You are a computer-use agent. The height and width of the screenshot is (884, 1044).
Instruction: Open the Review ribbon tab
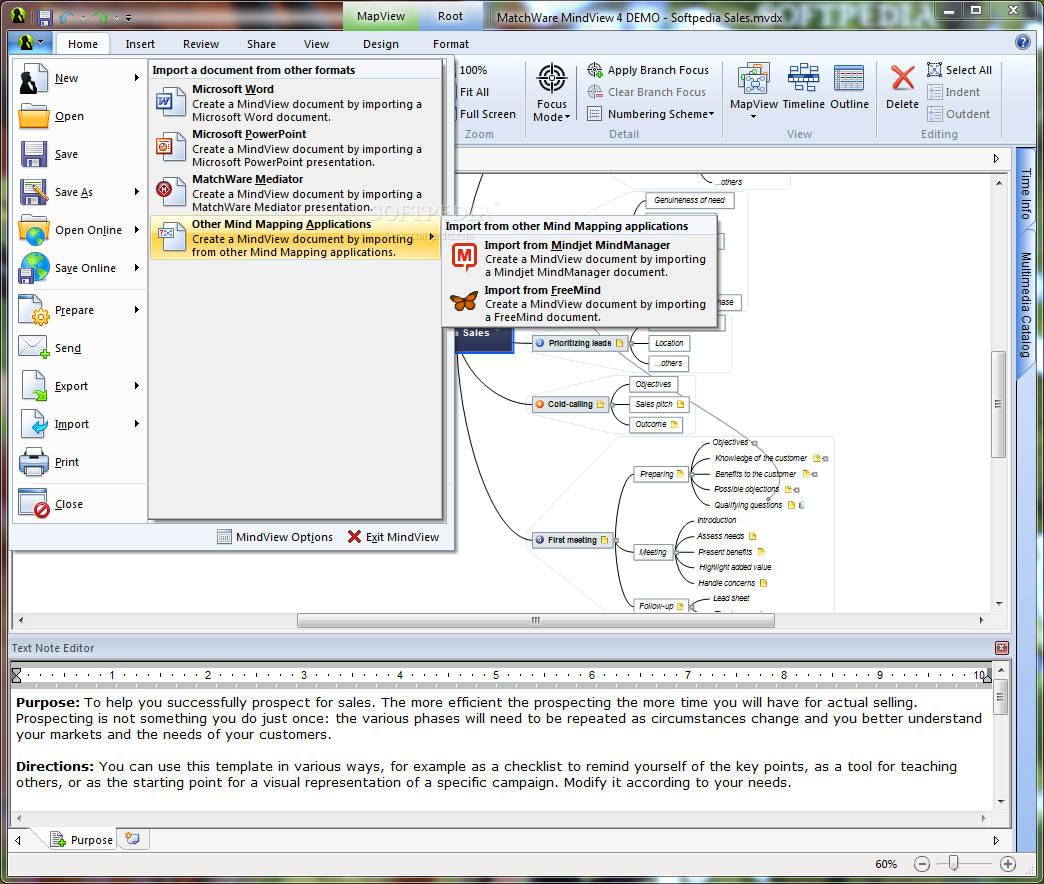[201, 44]
